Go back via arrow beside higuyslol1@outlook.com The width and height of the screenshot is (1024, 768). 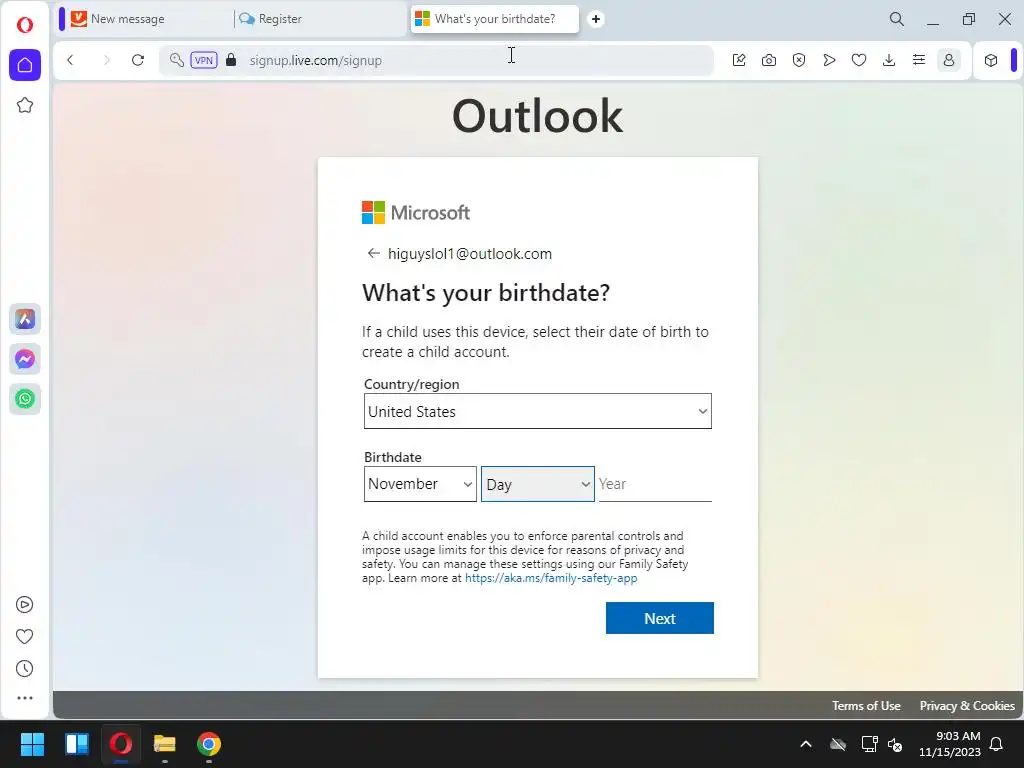click(x=374, y=253)
